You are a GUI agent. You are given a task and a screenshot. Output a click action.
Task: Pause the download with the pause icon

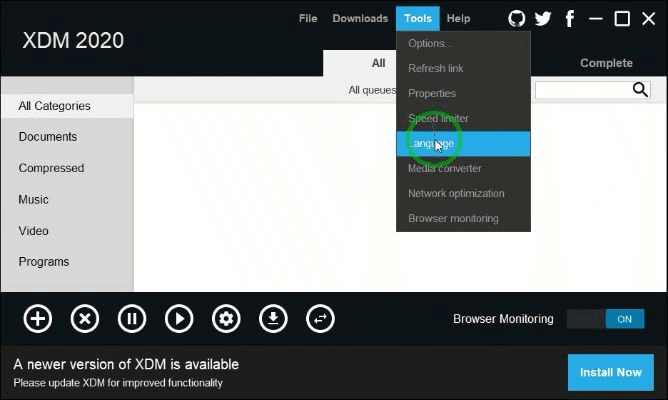(x=132, y=319)
